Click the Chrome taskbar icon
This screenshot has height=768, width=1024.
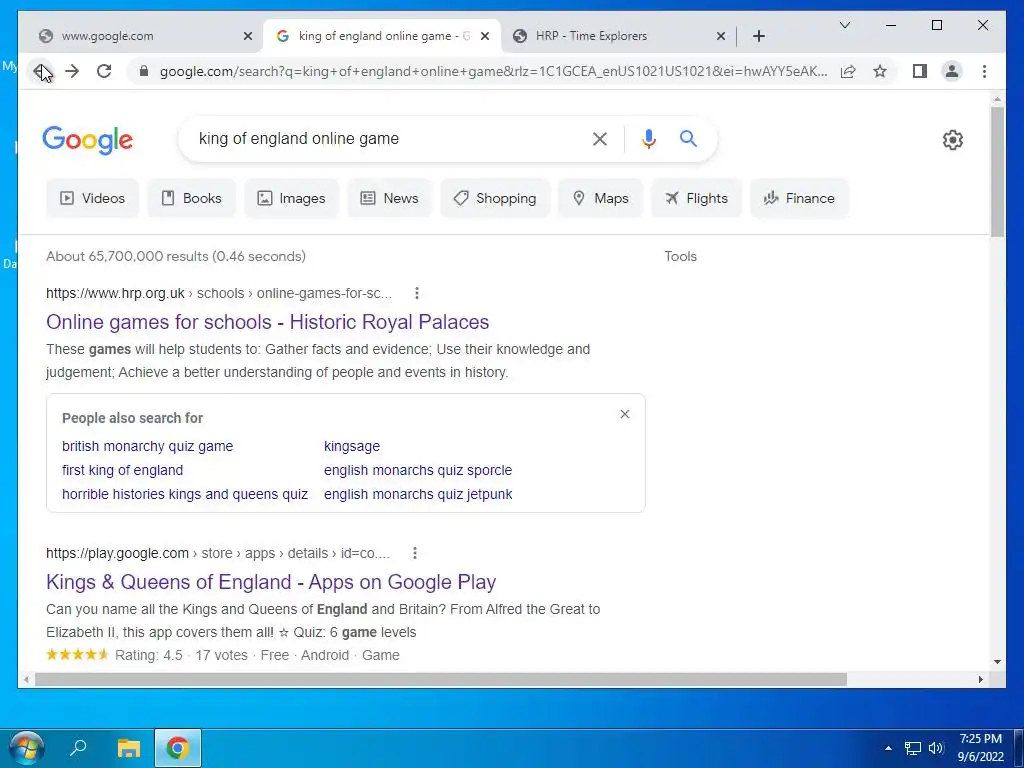tap(178, 748)
